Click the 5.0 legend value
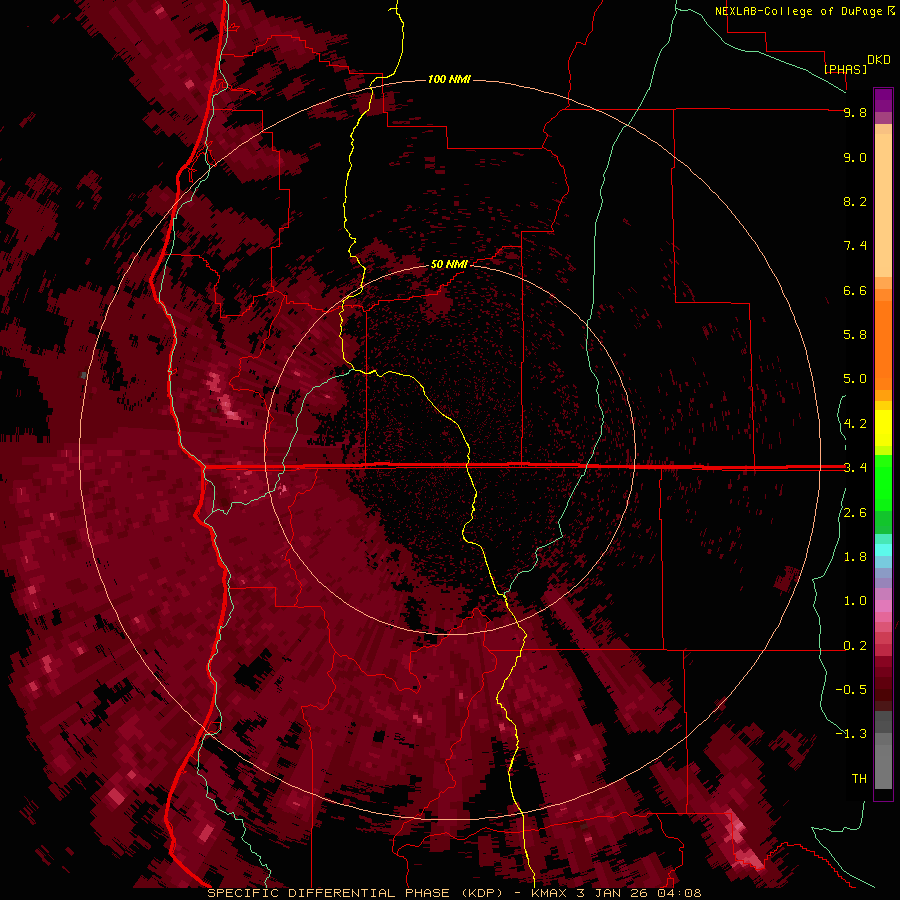This screenshot has height=900, width=900. point(855,379)
